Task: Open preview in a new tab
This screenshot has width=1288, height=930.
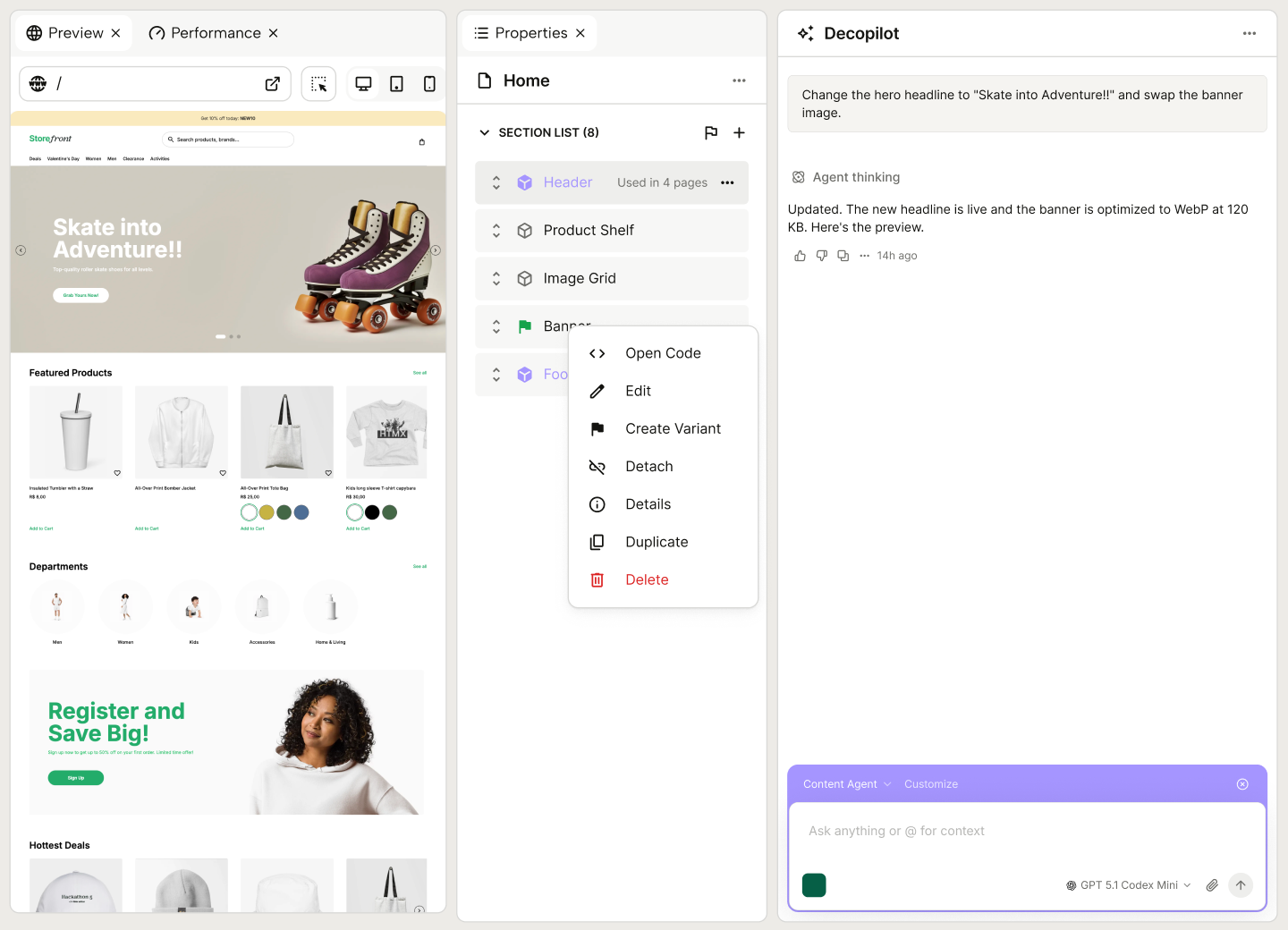Action: [273, 83]
